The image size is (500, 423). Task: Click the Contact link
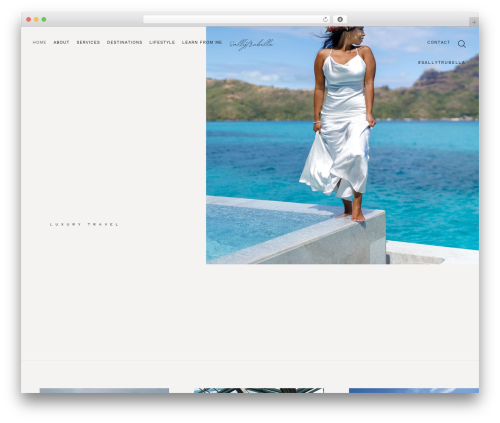click(x=438, y=42)
